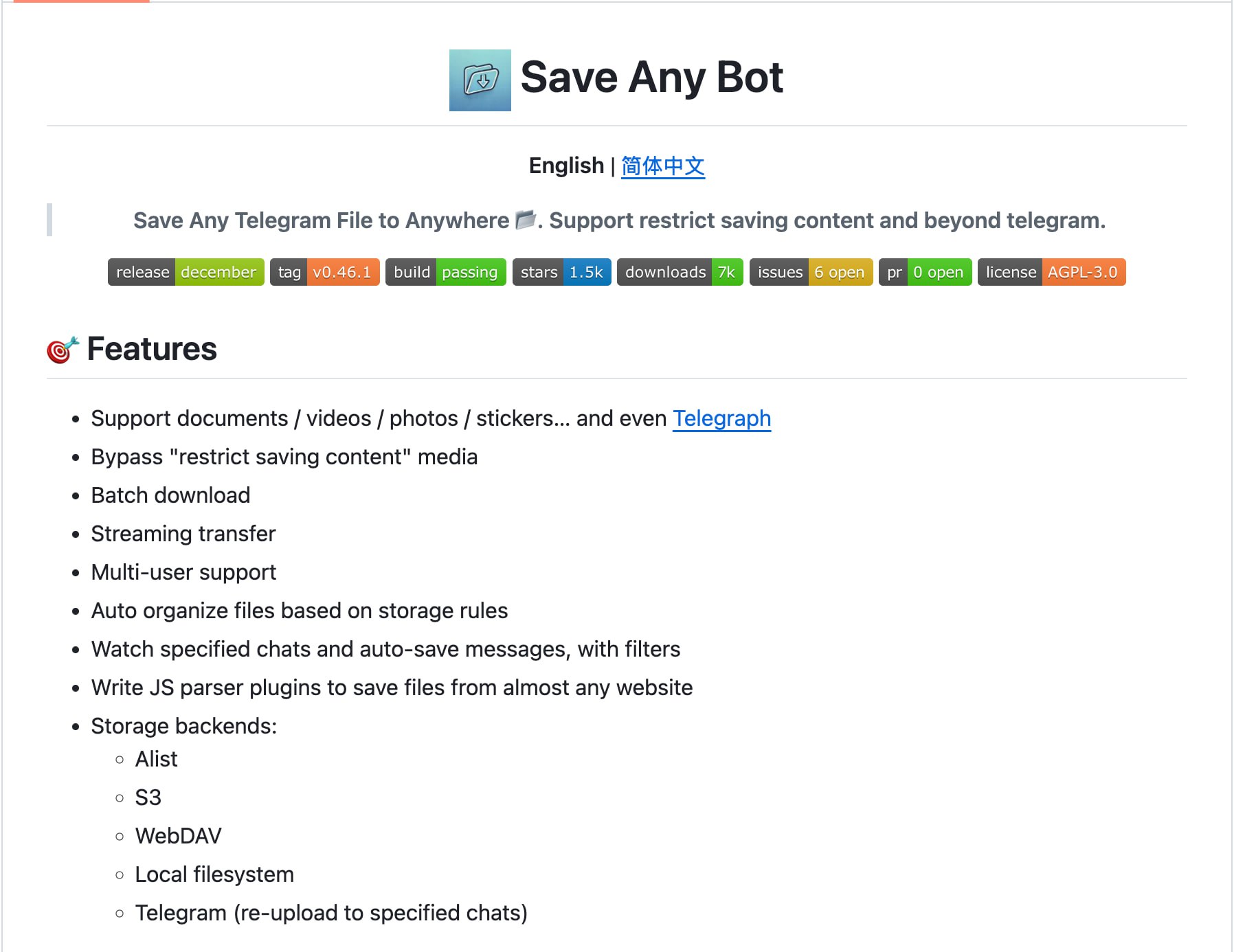Select the English language label
This screenshot has width=1234, height=952.
(566, 166)
